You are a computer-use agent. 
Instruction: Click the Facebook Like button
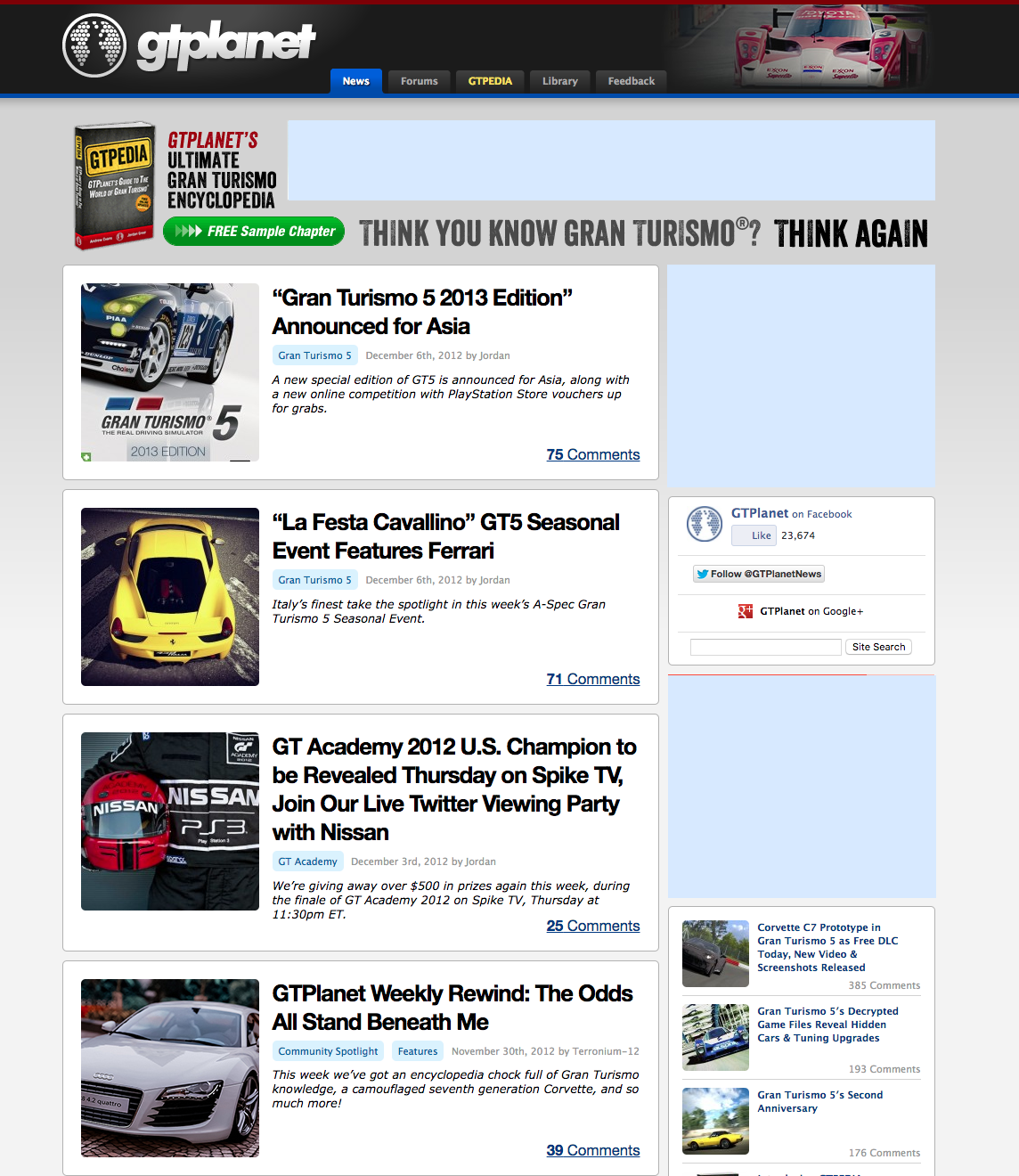(x=754, y=535)
